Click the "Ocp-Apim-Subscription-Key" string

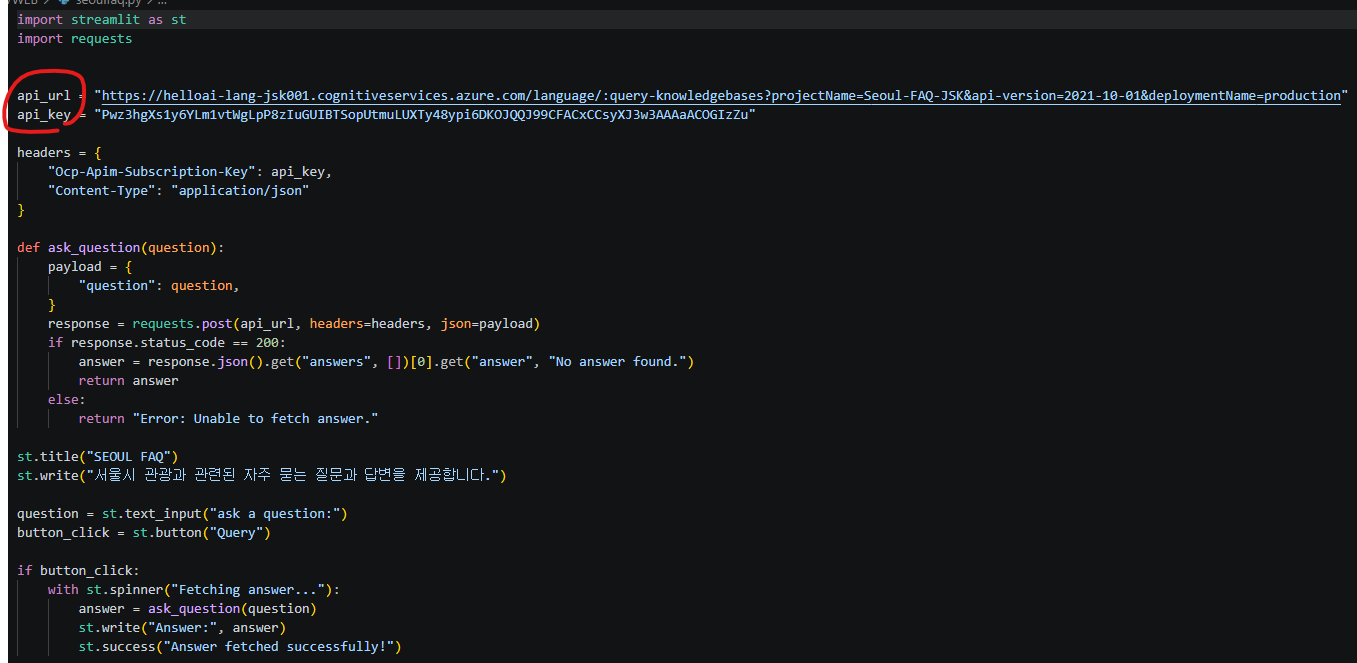tap(151, 172)
